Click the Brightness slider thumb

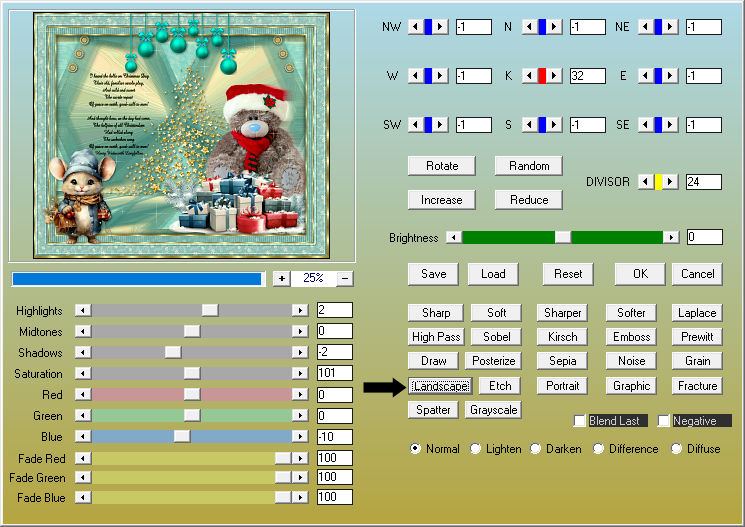(x=563, y=237)
